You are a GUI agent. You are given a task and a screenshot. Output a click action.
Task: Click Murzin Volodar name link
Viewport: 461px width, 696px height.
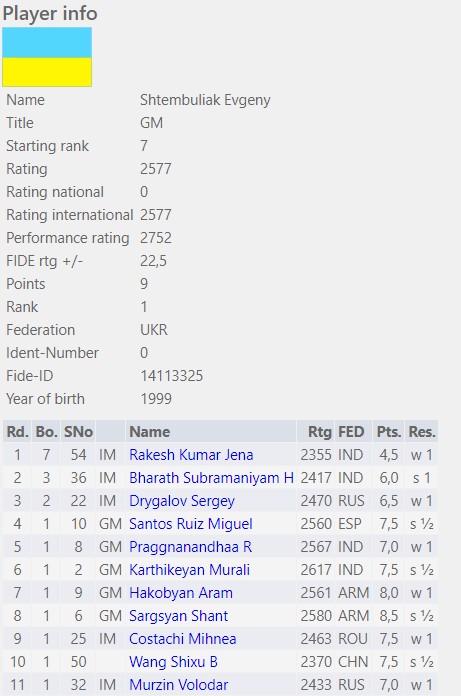pyautogui.click(x=178, y=685)
